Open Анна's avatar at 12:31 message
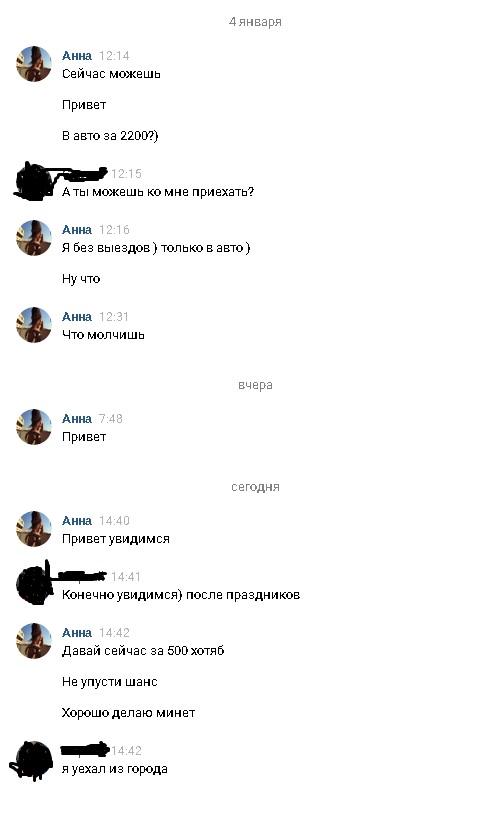Image resolution: width=496 pixels, height=815 pixels. click(34, 325)
